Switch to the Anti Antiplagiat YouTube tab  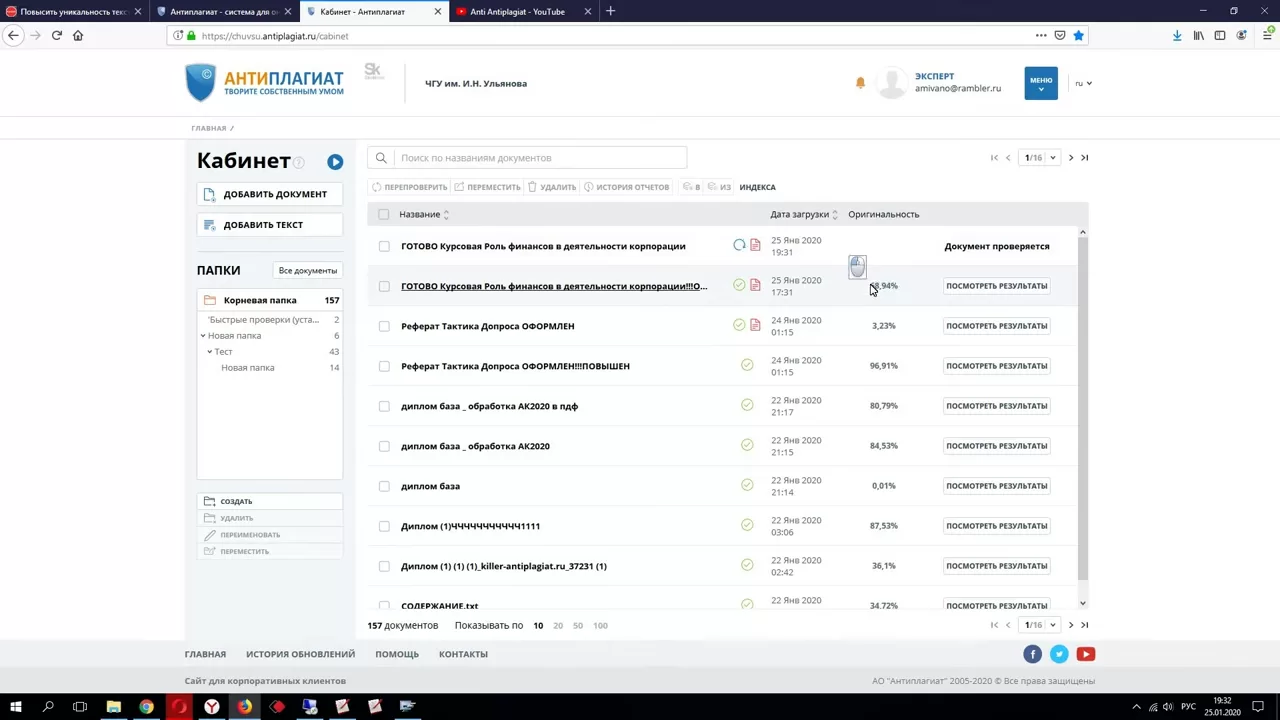(518, 12)
